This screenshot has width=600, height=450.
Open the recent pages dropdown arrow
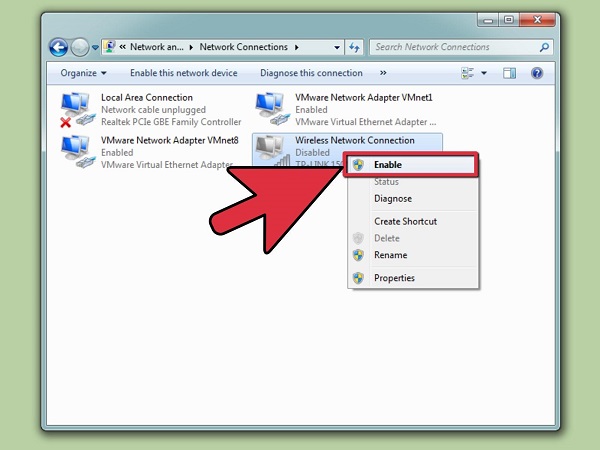pos(96,47)
